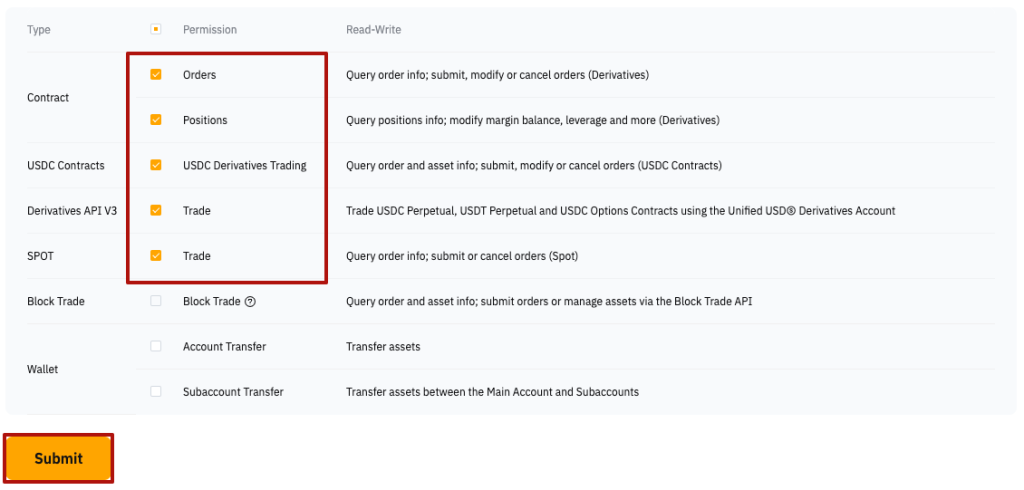Click the Positions permission label

tap(205, 120)
